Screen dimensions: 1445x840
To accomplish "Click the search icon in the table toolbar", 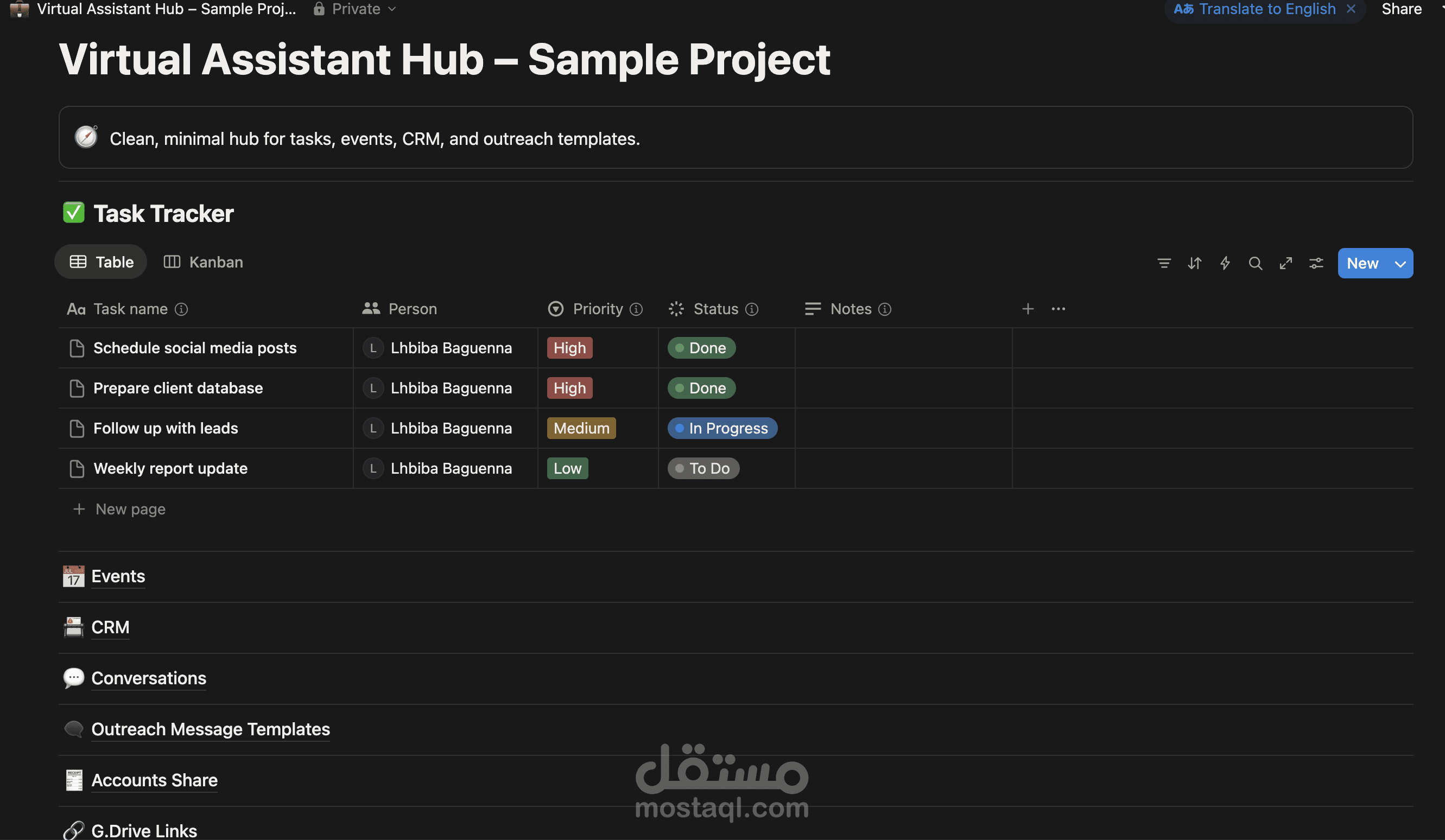I will (x=1256, y=263).
